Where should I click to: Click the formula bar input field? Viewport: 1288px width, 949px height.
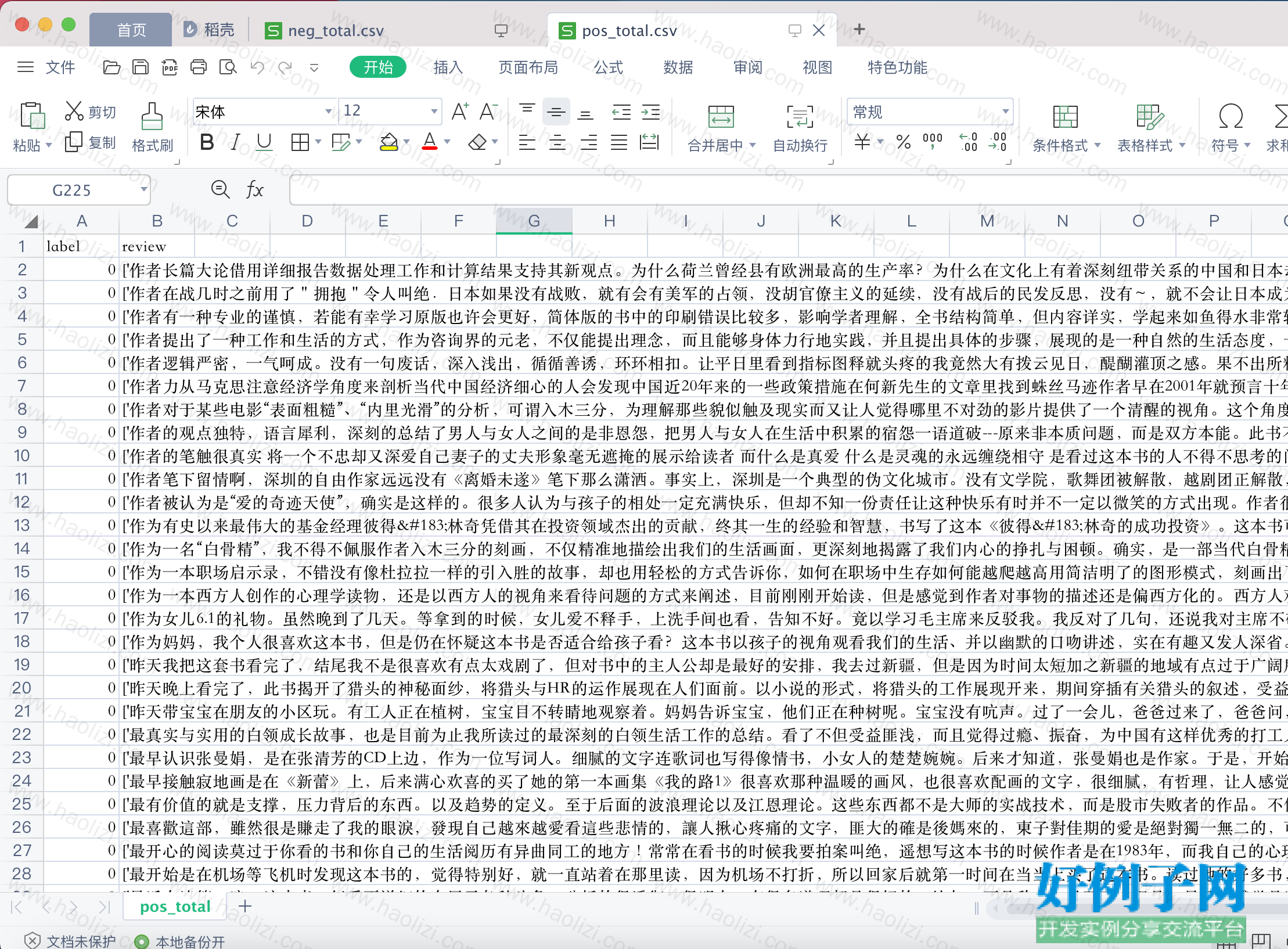click(787, 190)
